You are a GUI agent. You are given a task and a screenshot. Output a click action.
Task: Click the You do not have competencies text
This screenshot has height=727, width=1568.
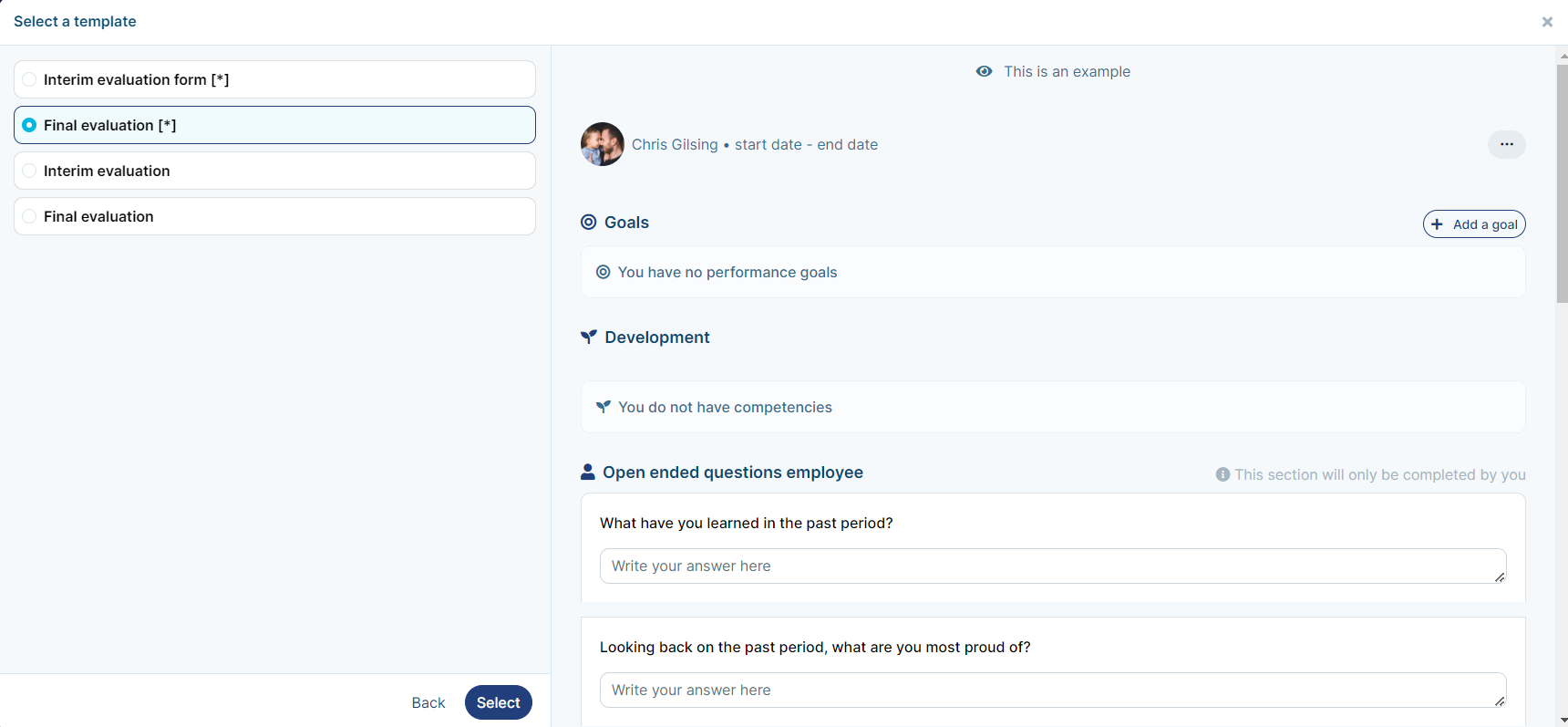(x=726, y=407)
